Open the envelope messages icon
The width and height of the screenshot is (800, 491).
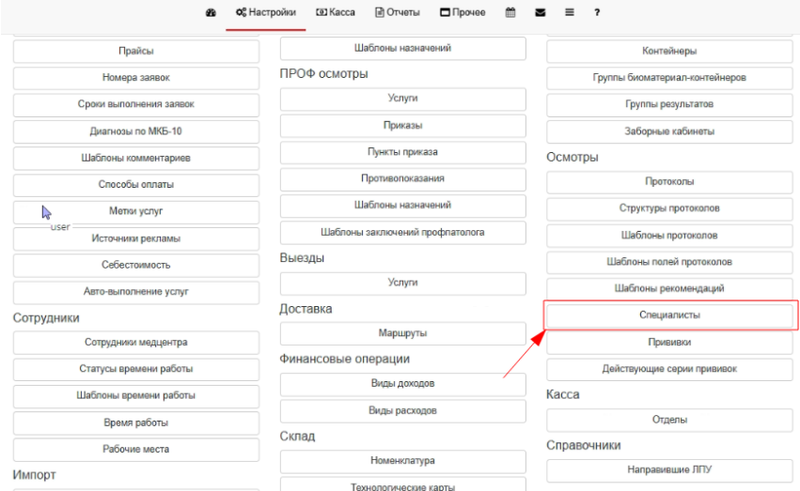click(540, 13)
